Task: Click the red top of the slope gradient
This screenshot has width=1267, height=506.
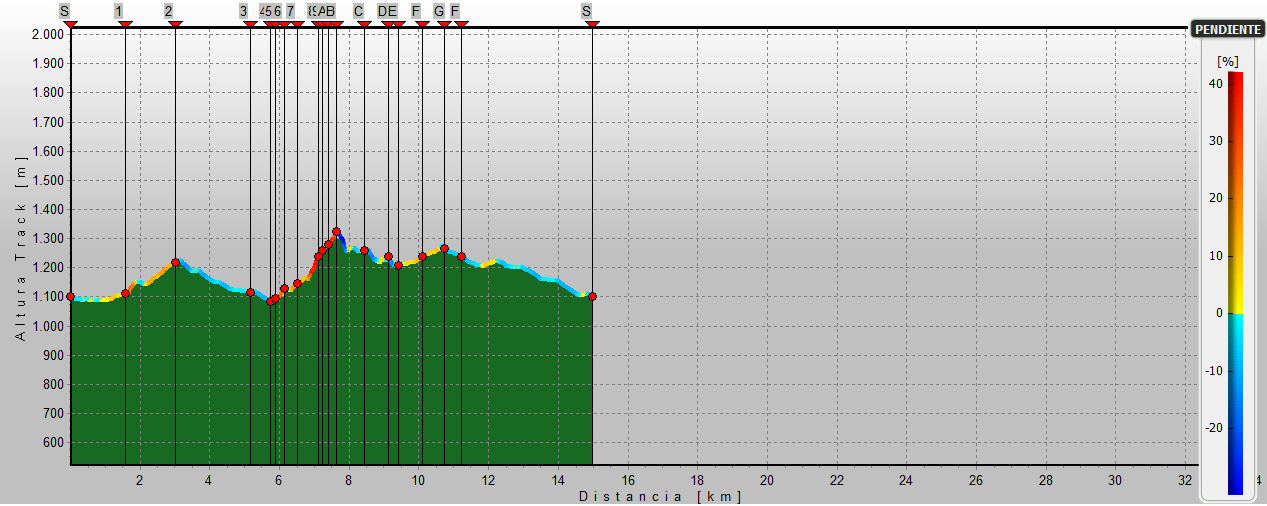Action: coord(1235,78)
